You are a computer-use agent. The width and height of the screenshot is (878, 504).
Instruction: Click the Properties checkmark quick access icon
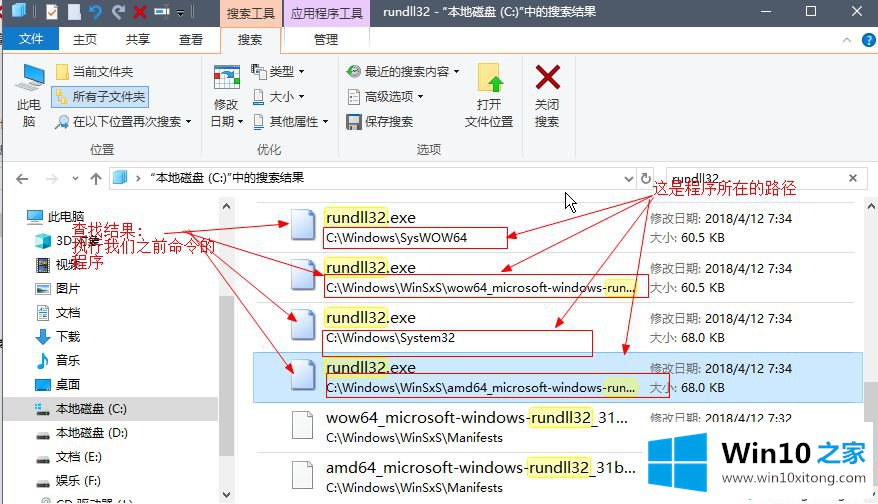click(x=52, y=11)
